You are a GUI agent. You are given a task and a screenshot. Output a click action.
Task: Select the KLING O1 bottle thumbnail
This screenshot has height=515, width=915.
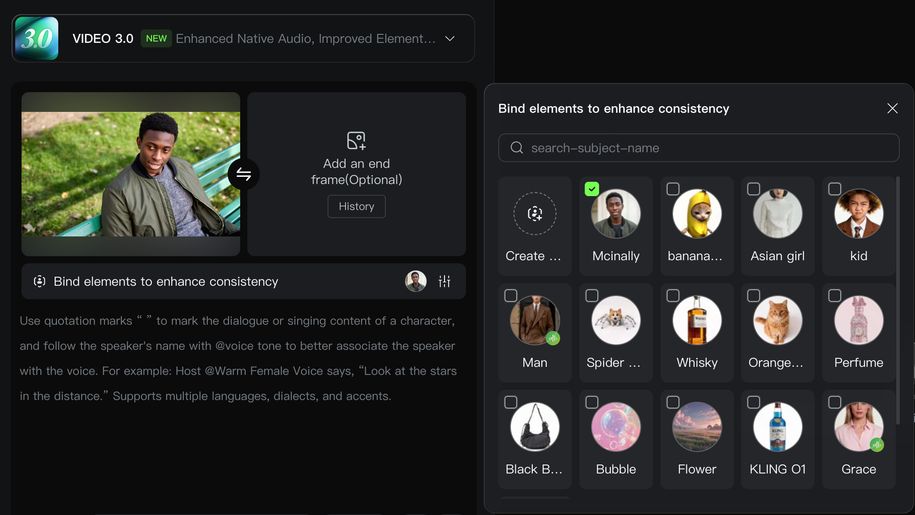coord(777,427)
